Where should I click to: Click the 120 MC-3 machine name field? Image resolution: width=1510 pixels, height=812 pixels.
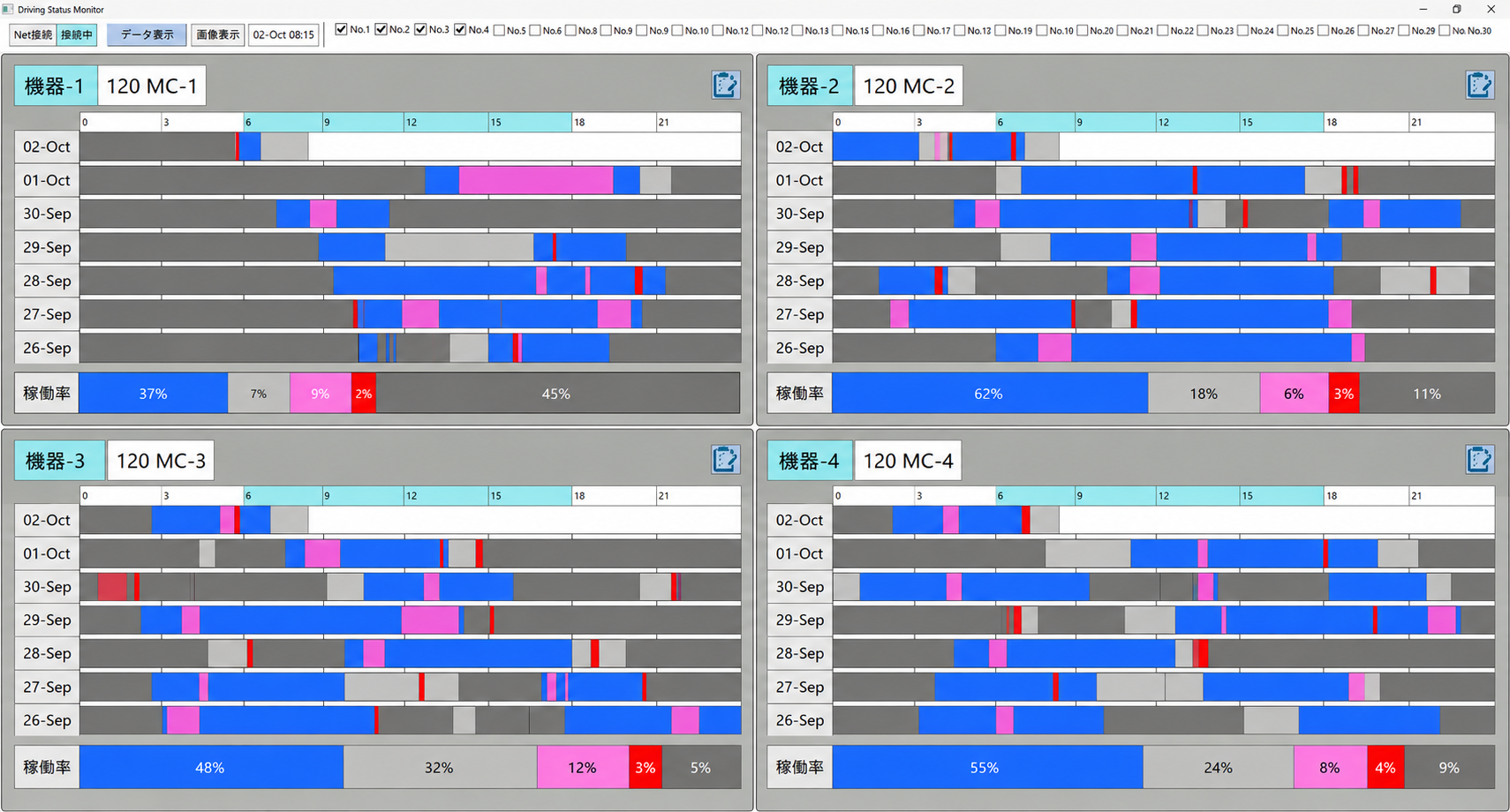point(161,461)
